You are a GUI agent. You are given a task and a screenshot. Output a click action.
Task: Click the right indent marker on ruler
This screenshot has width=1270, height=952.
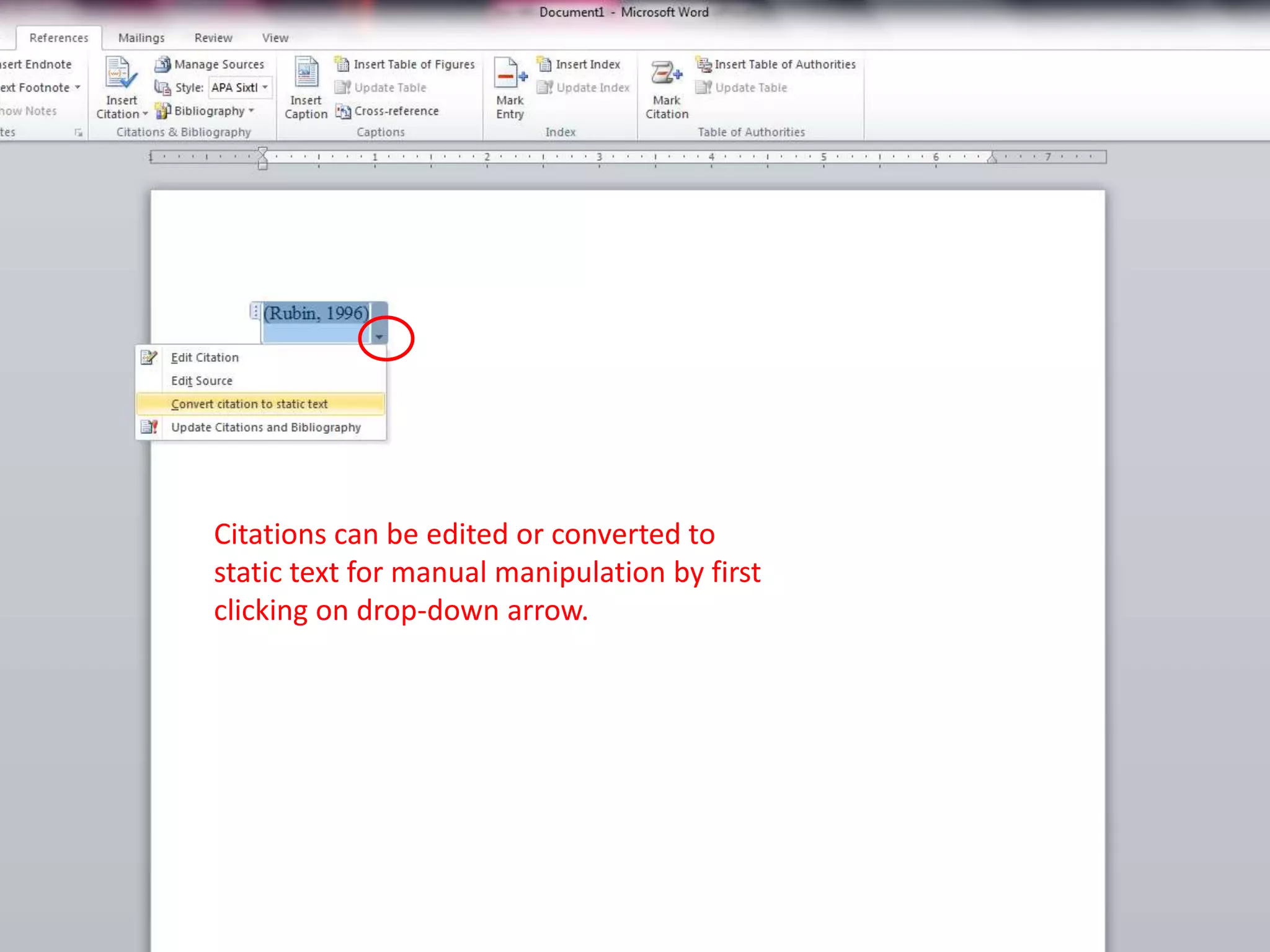pyautogui.click(x=992, y=158)
